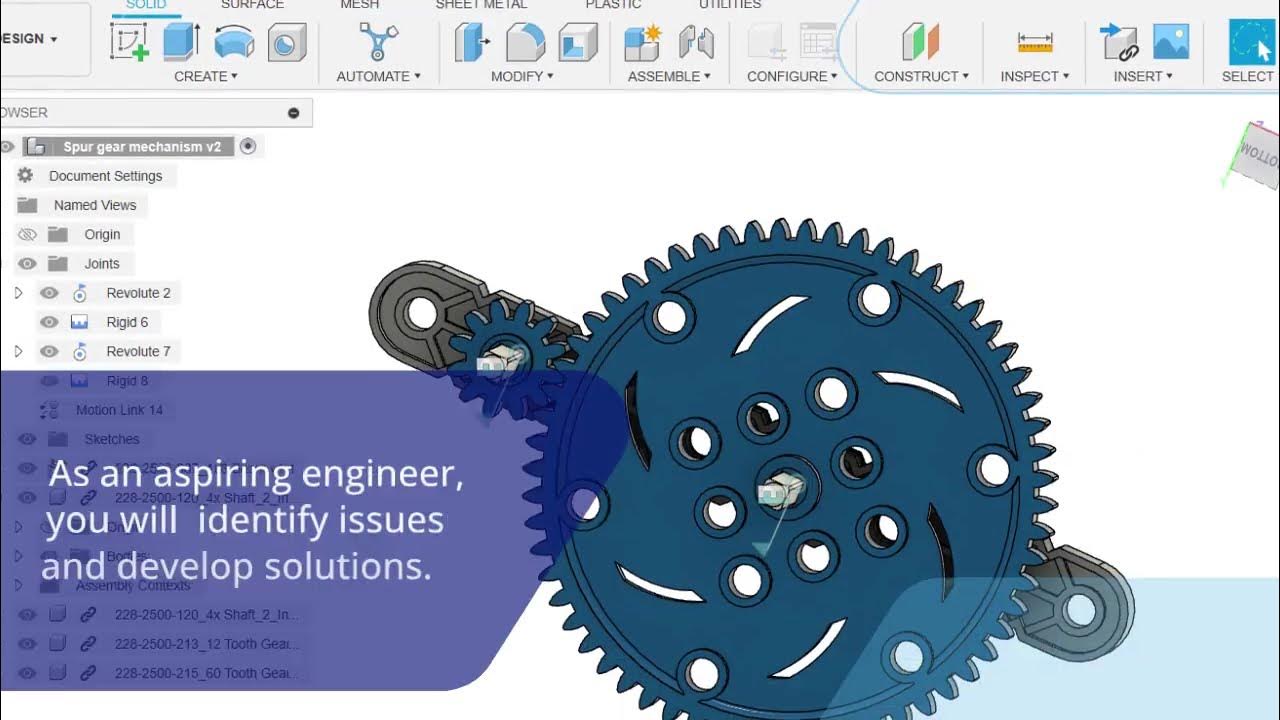1280x720 pixels.
Task: Insert a canvas image
Action: 1171,43
